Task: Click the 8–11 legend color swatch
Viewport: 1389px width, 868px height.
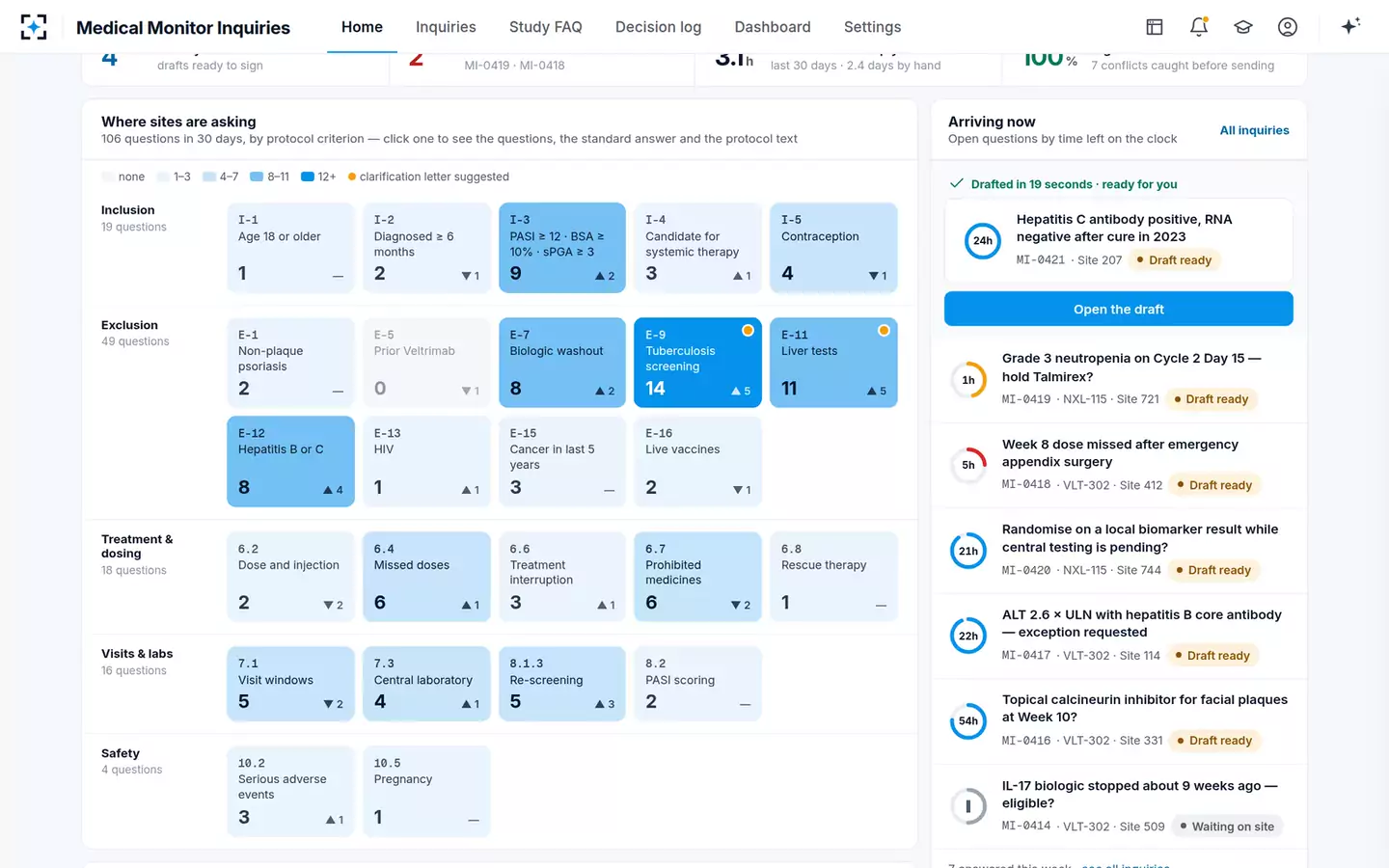Action: (257, 176)
